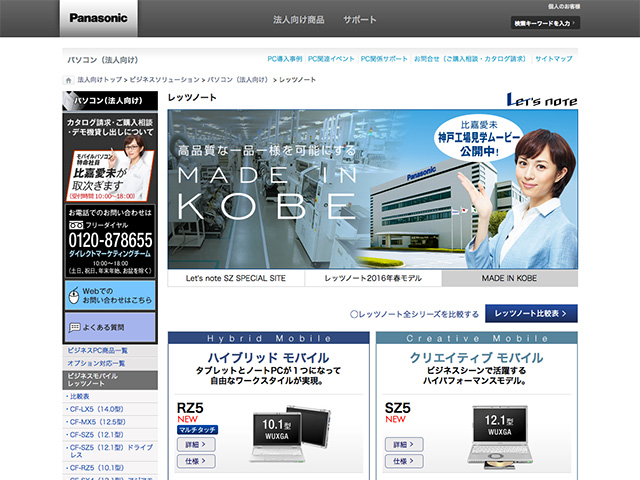Click the SZ5 12.1型 laptop image
The height and width of the screenshot is (480, 640).
pos(500,437)
